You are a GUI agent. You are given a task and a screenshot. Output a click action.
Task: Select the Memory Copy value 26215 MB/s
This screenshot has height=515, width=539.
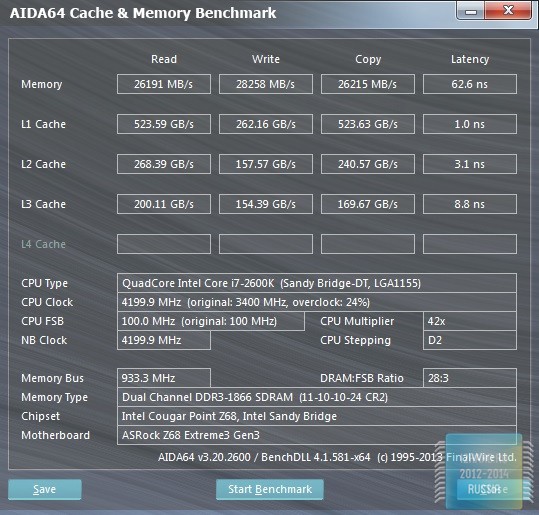pyautogui.click(x=368, y=84)
